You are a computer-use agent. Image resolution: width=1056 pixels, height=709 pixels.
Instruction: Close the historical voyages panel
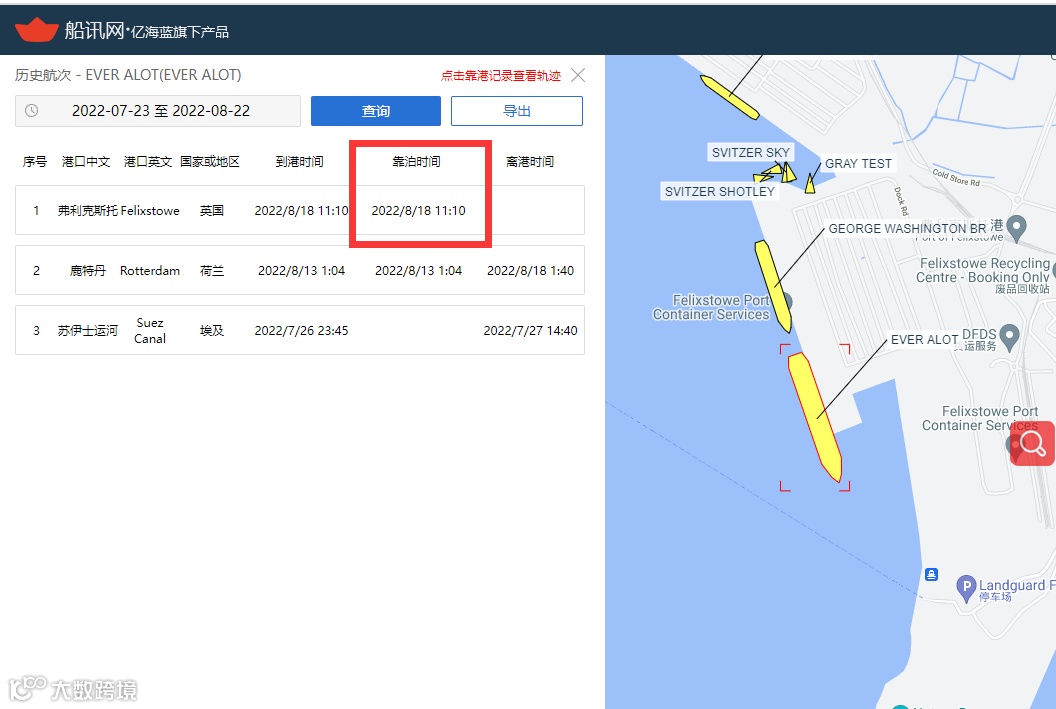578,75
